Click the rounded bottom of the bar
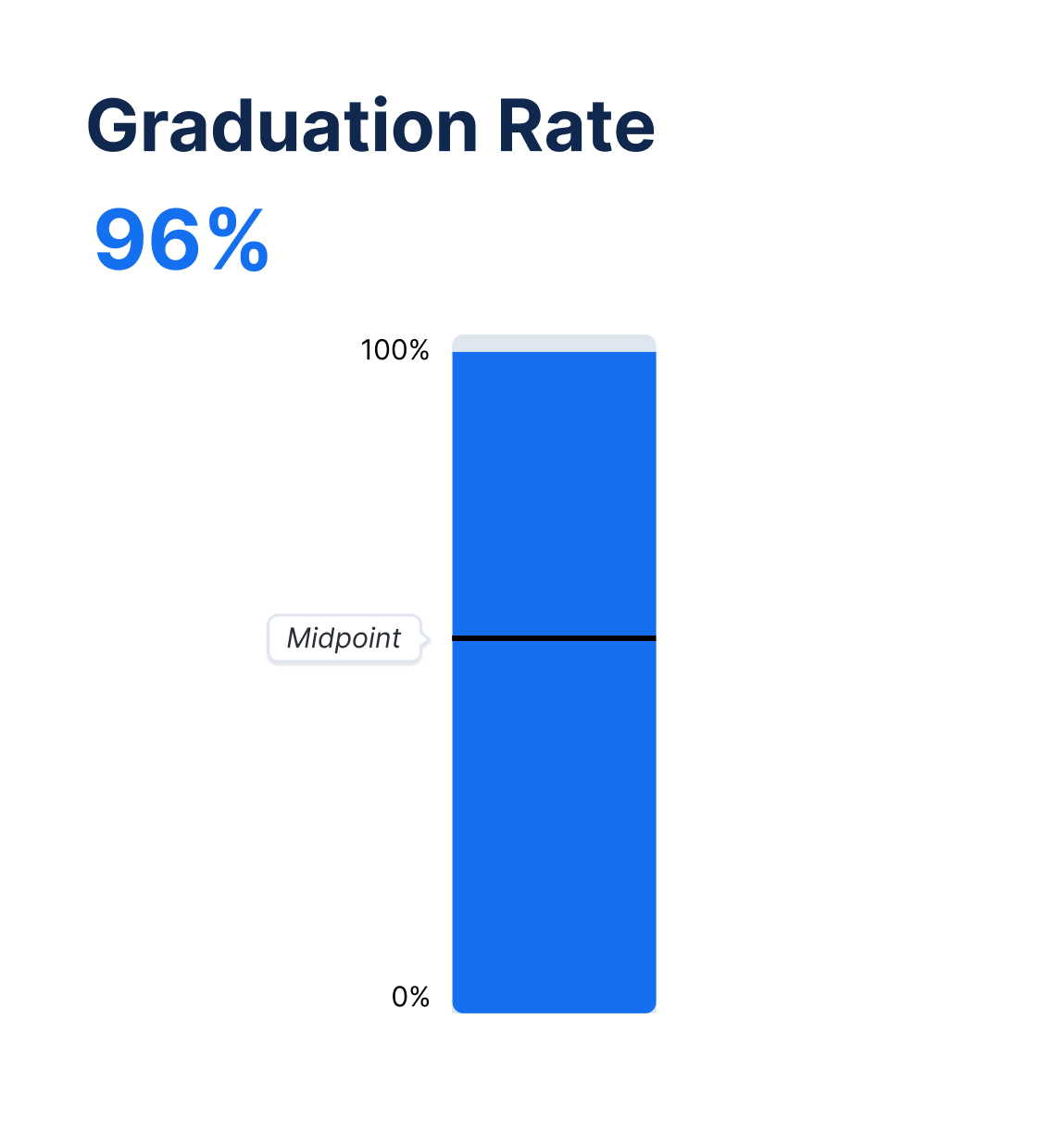The image size is (1064, 1145). coord(554,1006)
